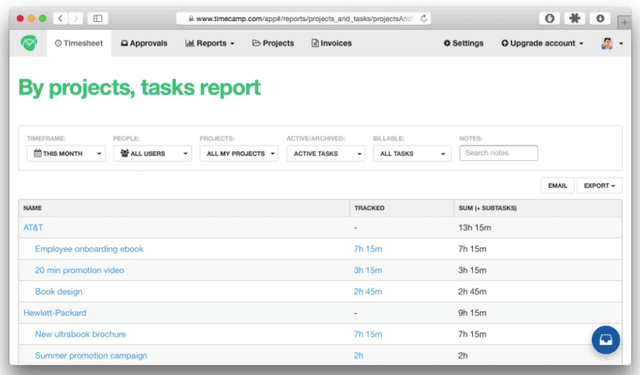Screen dimensions: 640x375
Task: Expand the Active Tasks filter
Action: [x=326, y=153]
